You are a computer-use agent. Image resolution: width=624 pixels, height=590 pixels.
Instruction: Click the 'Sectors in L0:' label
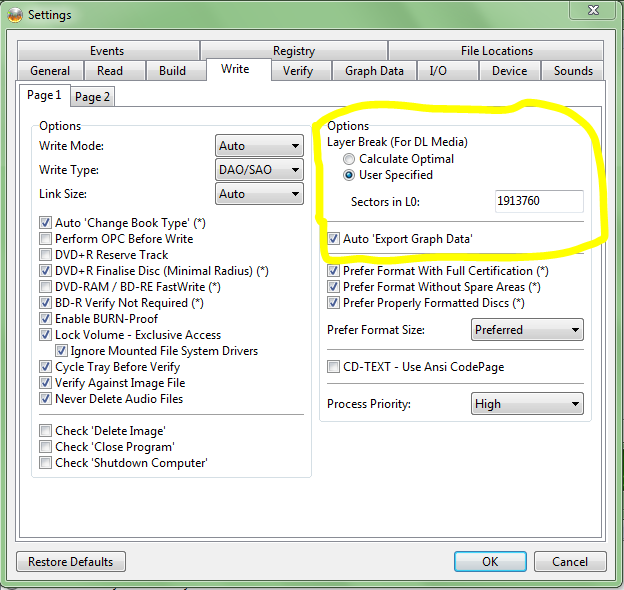click(385, 202)
